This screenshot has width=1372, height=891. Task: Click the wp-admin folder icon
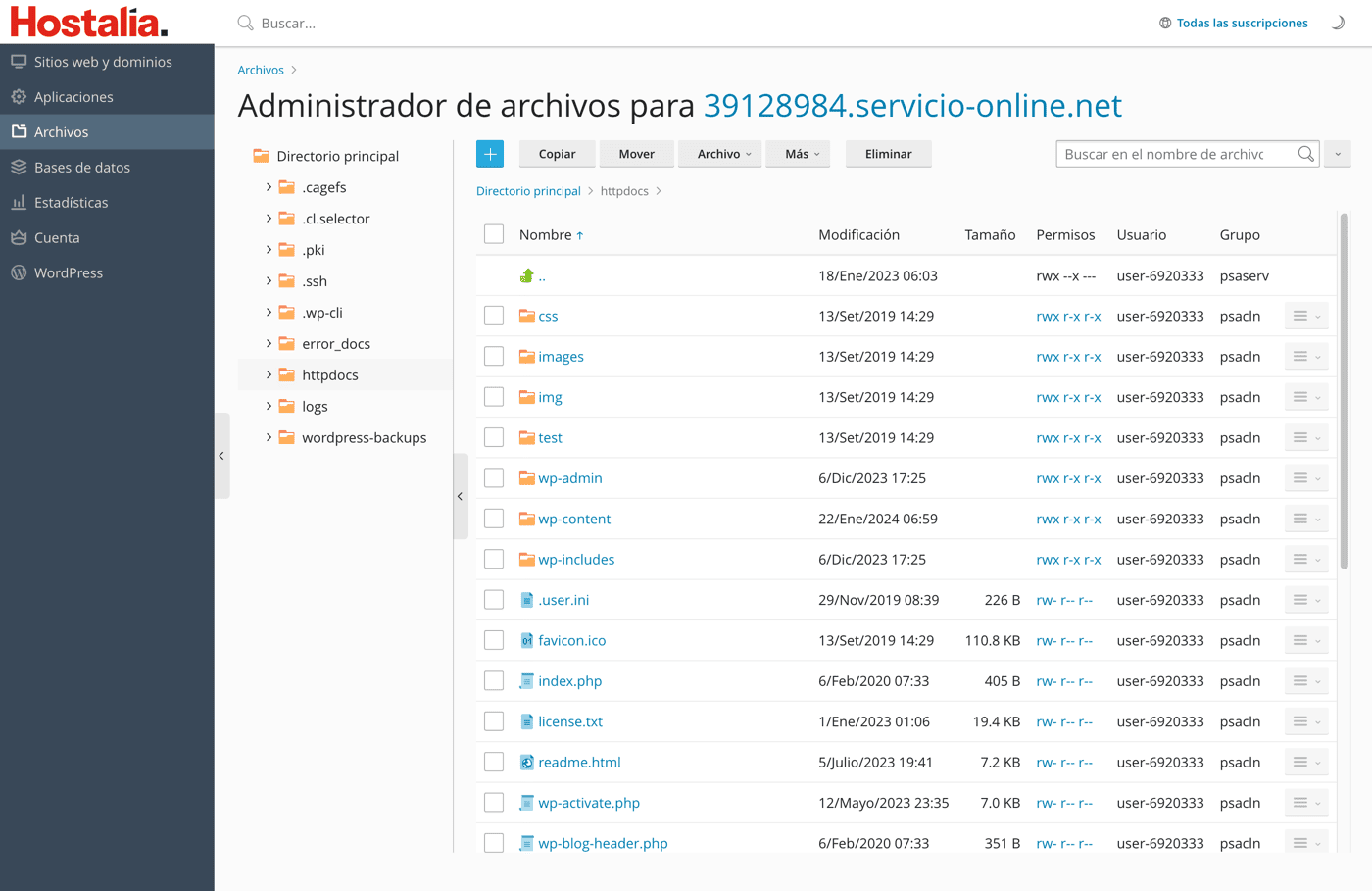point(527,478)
